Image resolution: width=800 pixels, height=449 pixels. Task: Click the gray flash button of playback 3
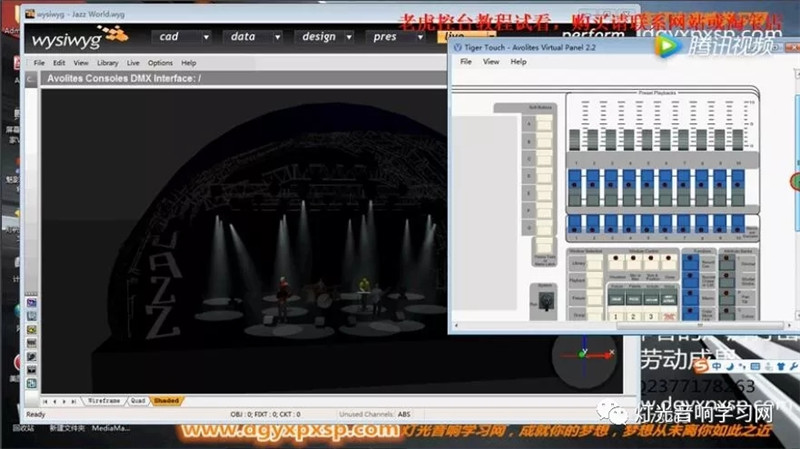pos(611,197)
